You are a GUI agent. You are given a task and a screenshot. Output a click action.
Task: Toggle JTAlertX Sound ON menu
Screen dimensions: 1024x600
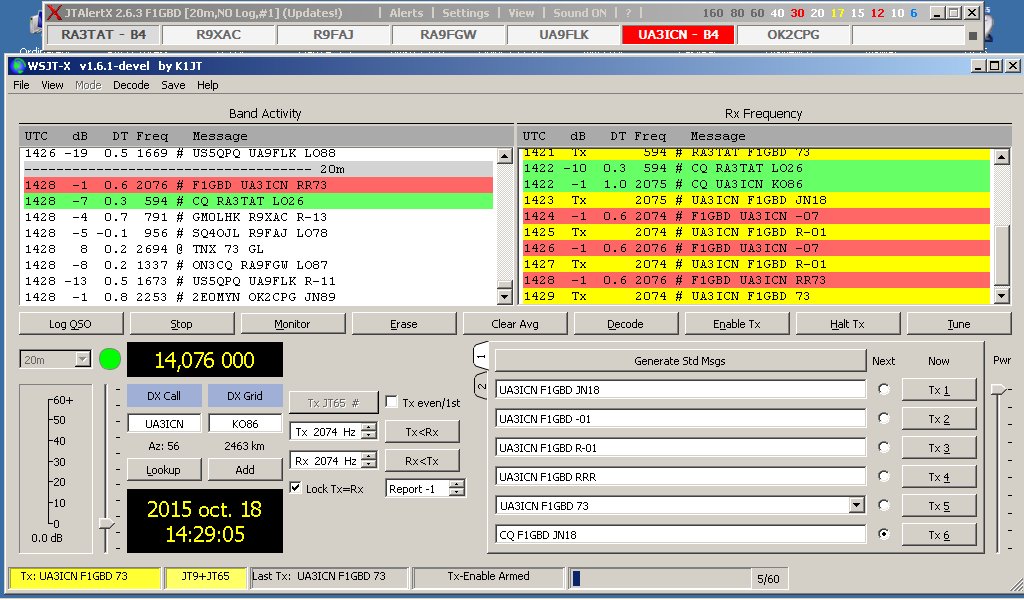pyautogui.click(x=580, y=13)
